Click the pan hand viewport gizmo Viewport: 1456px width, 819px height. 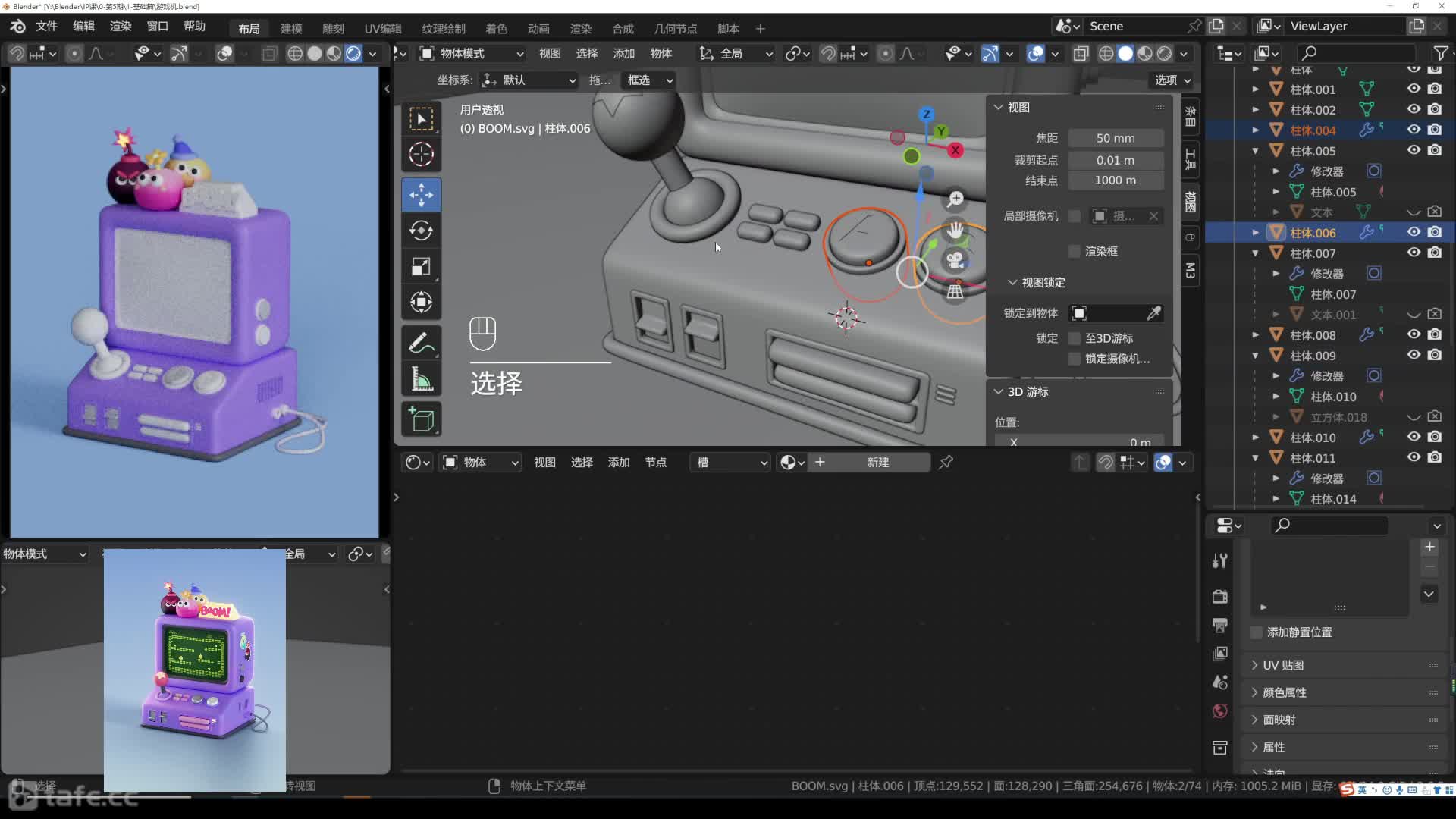tap(955, 230)
